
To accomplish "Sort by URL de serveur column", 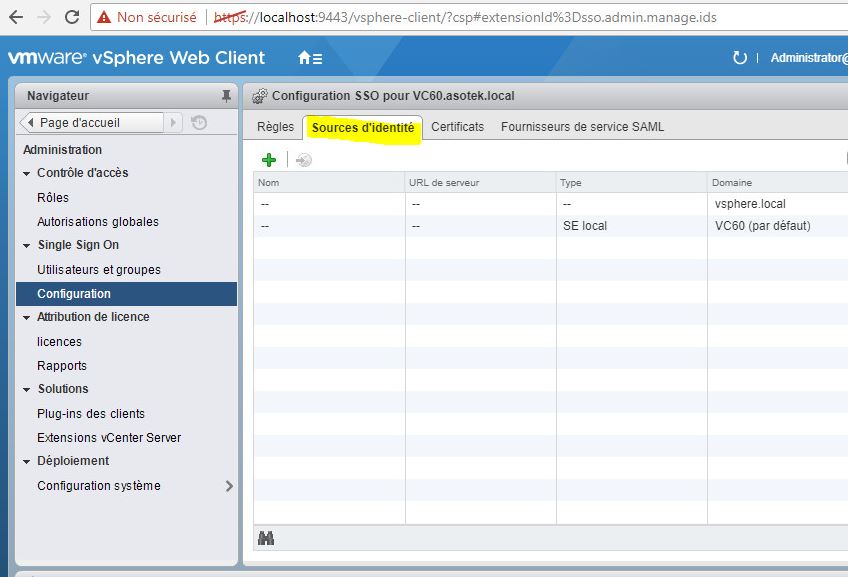I will (x=481, y=183).
